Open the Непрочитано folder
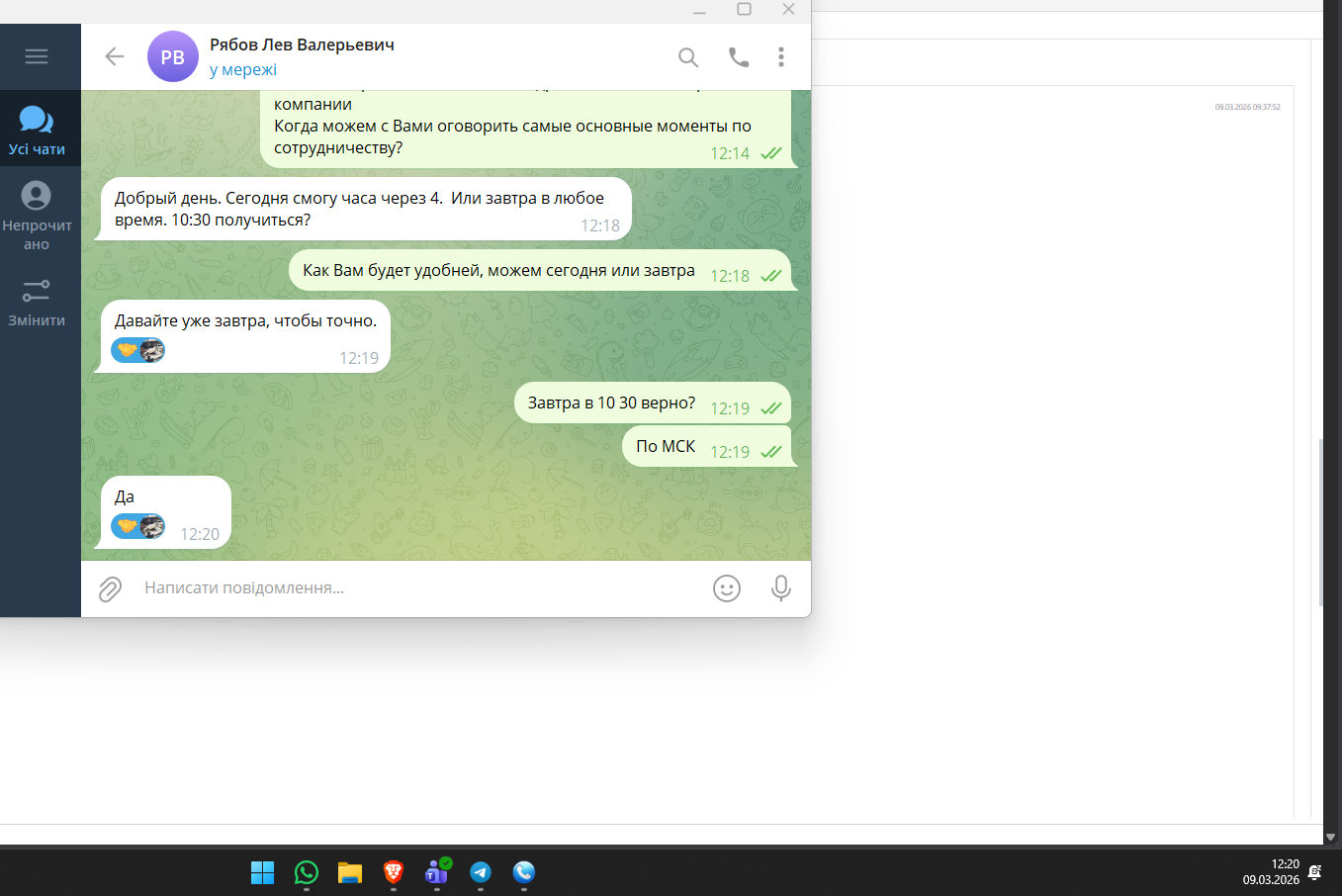1342x896 pixels. 37,217
